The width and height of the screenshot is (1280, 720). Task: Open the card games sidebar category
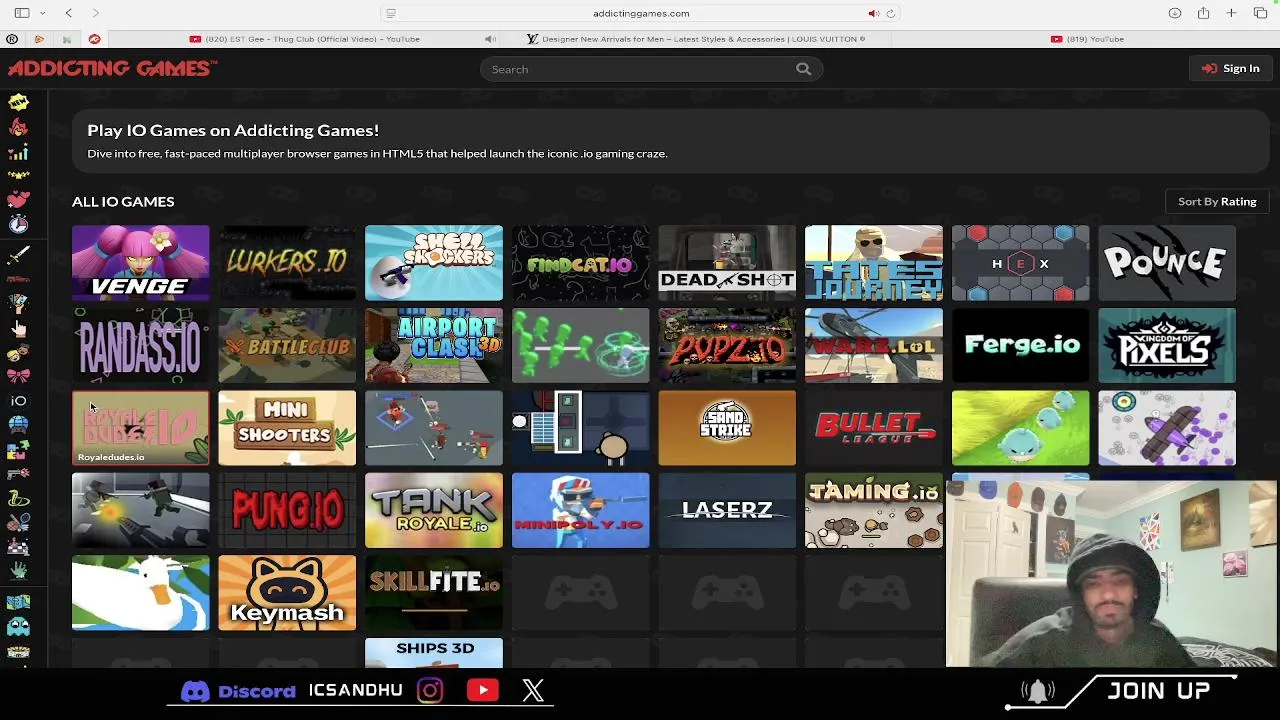point(18,302)
